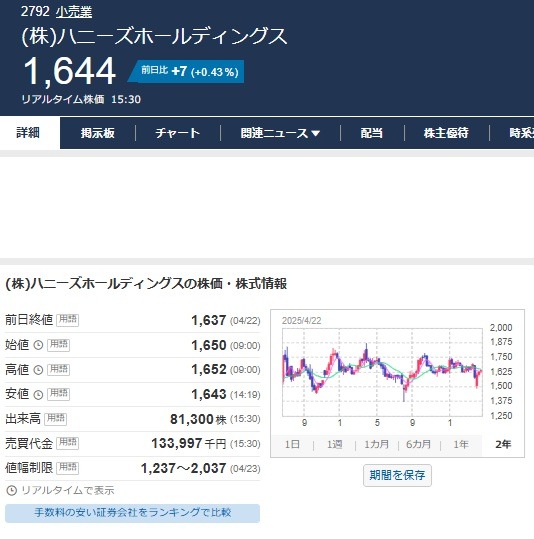Open the 配当 tab
This screenshot has width=534, height=539.
pos(372,133)
